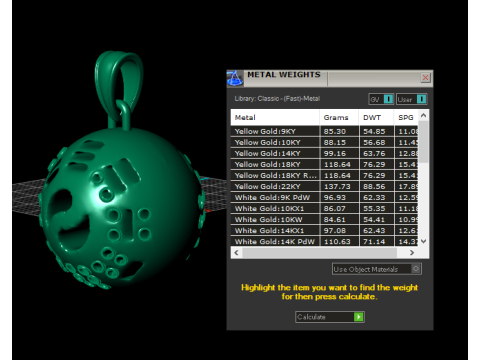Click the Metal Weights scale icon
480x360 pixels.
coord(235,78)
